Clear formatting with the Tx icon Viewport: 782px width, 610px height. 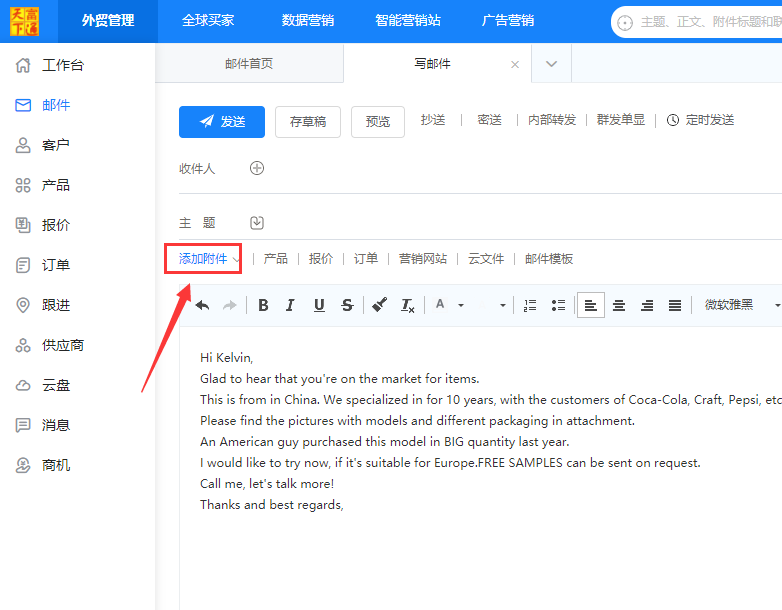(407, 305)
